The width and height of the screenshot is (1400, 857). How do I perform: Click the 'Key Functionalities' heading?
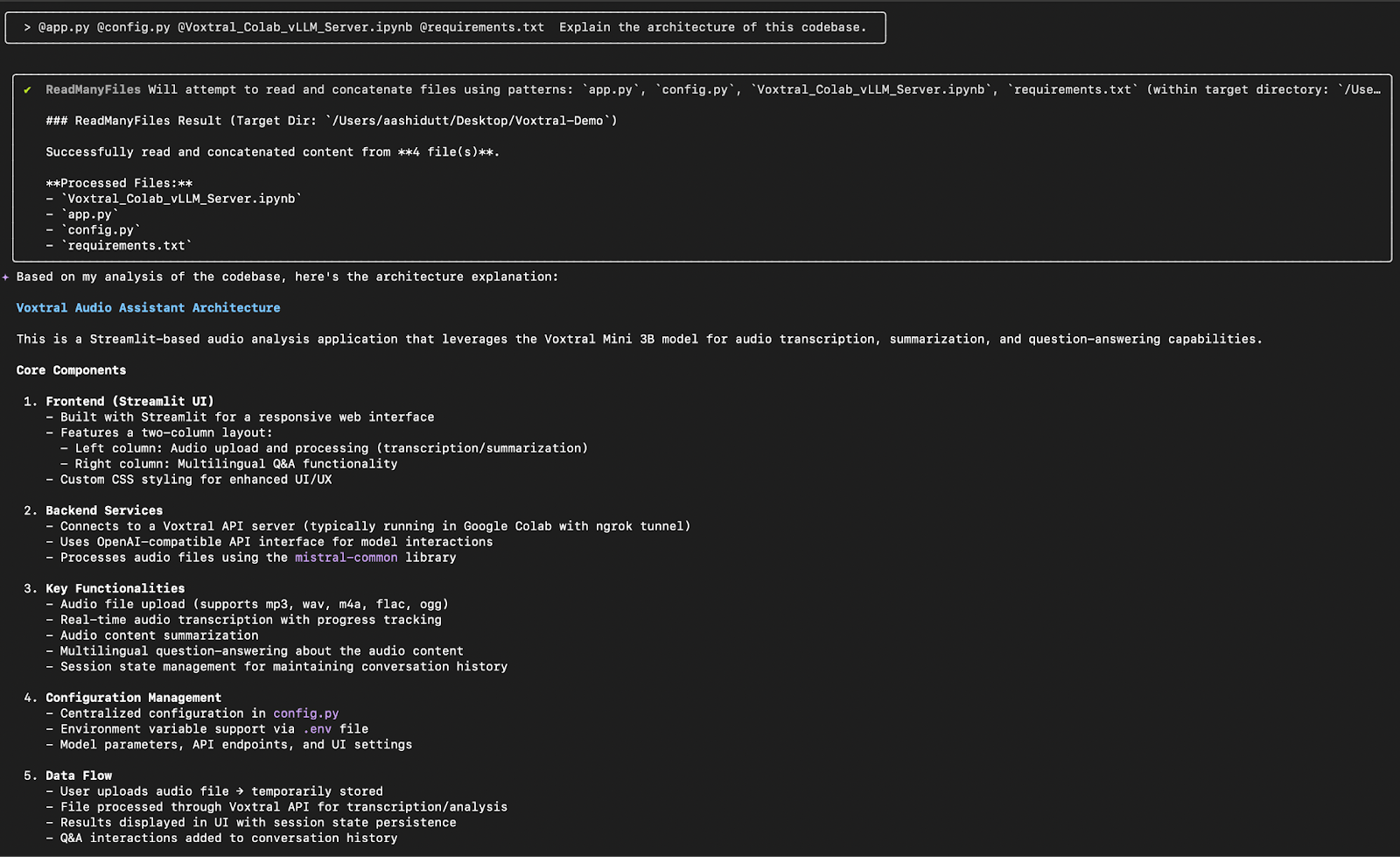(115, 588)
